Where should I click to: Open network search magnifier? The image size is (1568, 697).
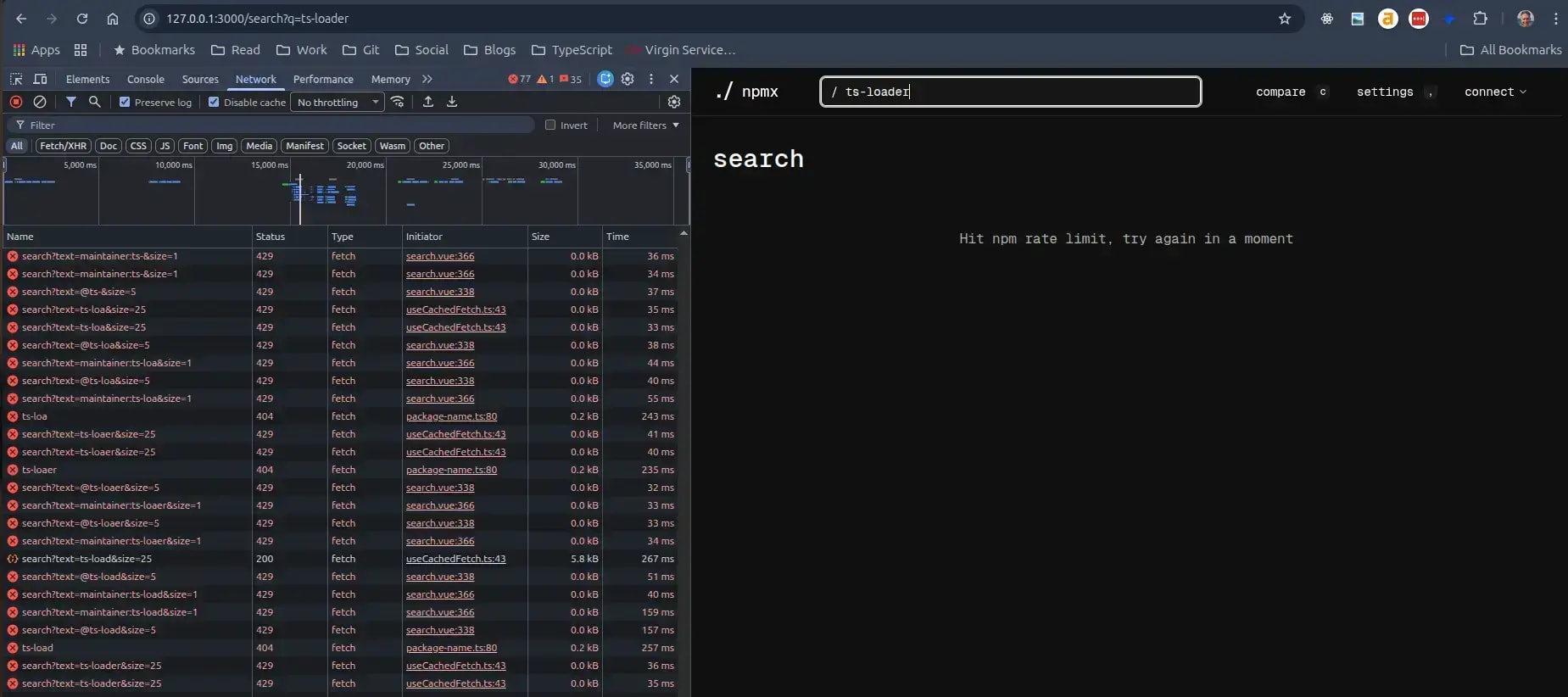pyautogui.click(x=95, y=102)
